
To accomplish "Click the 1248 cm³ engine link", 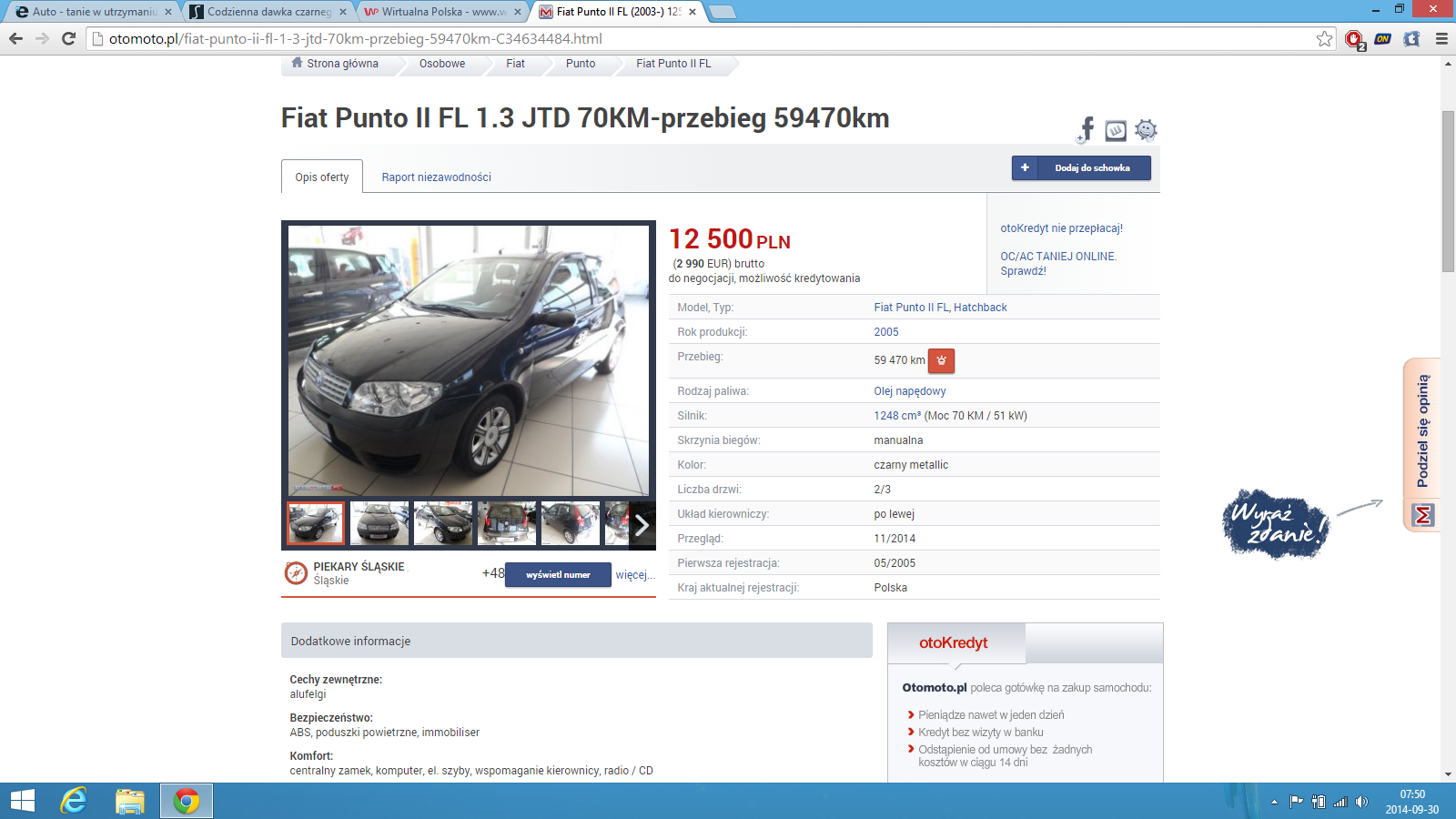I will [897, 416].
